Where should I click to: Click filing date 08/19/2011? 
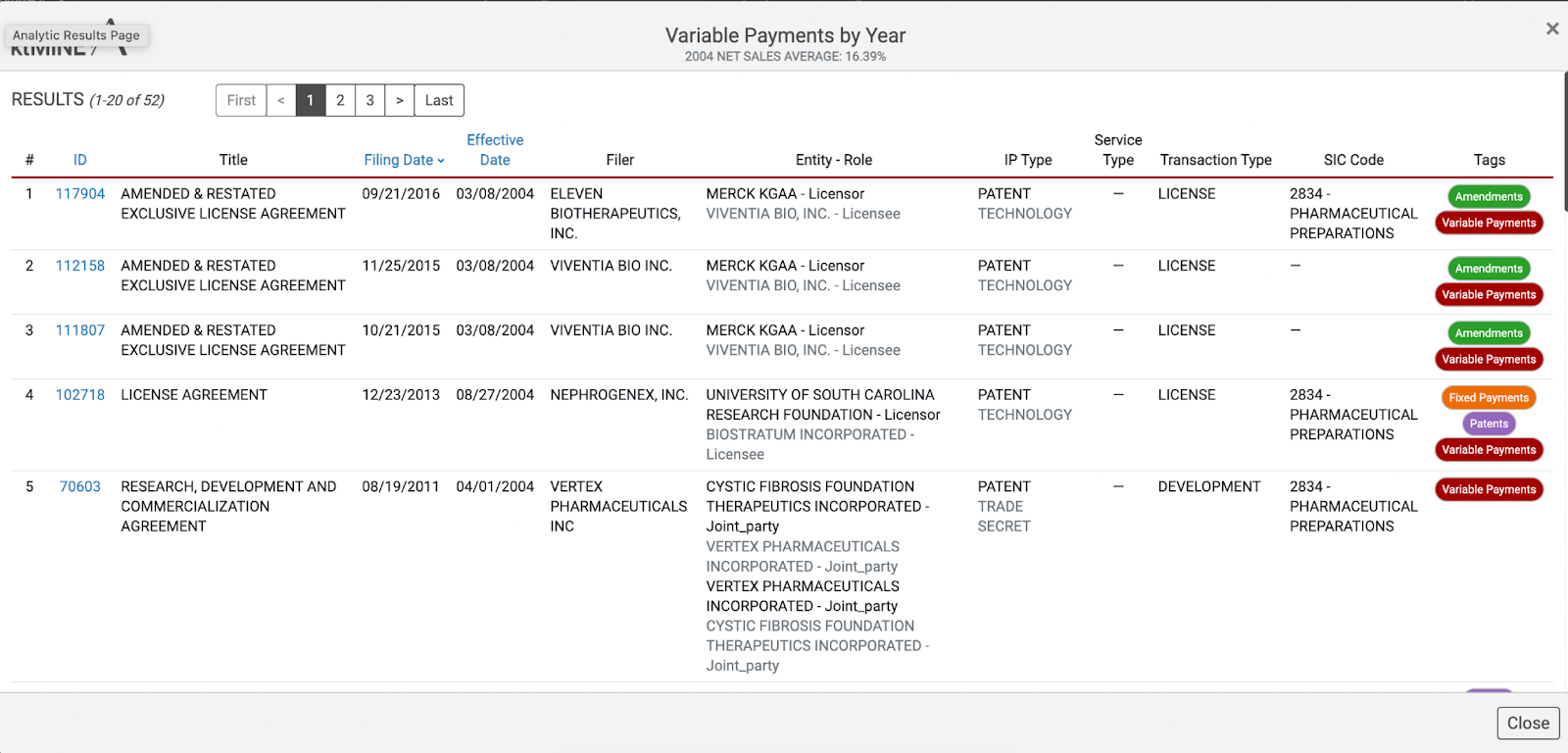tap(401, 486)
